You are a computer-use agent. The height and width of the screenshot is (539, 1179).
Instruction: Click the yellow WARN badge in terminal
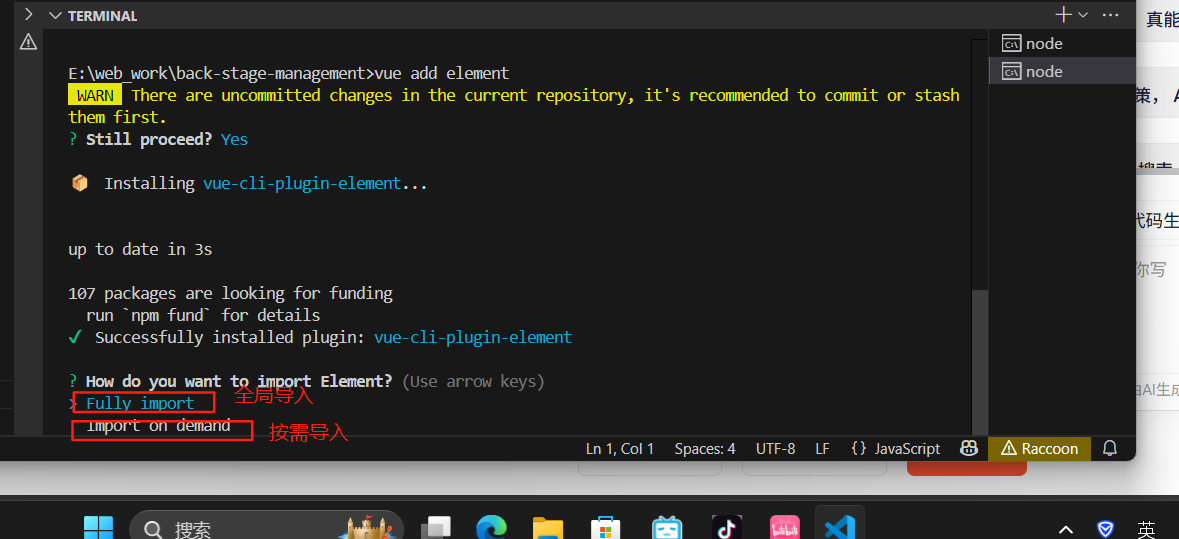[x=95, y=95]
